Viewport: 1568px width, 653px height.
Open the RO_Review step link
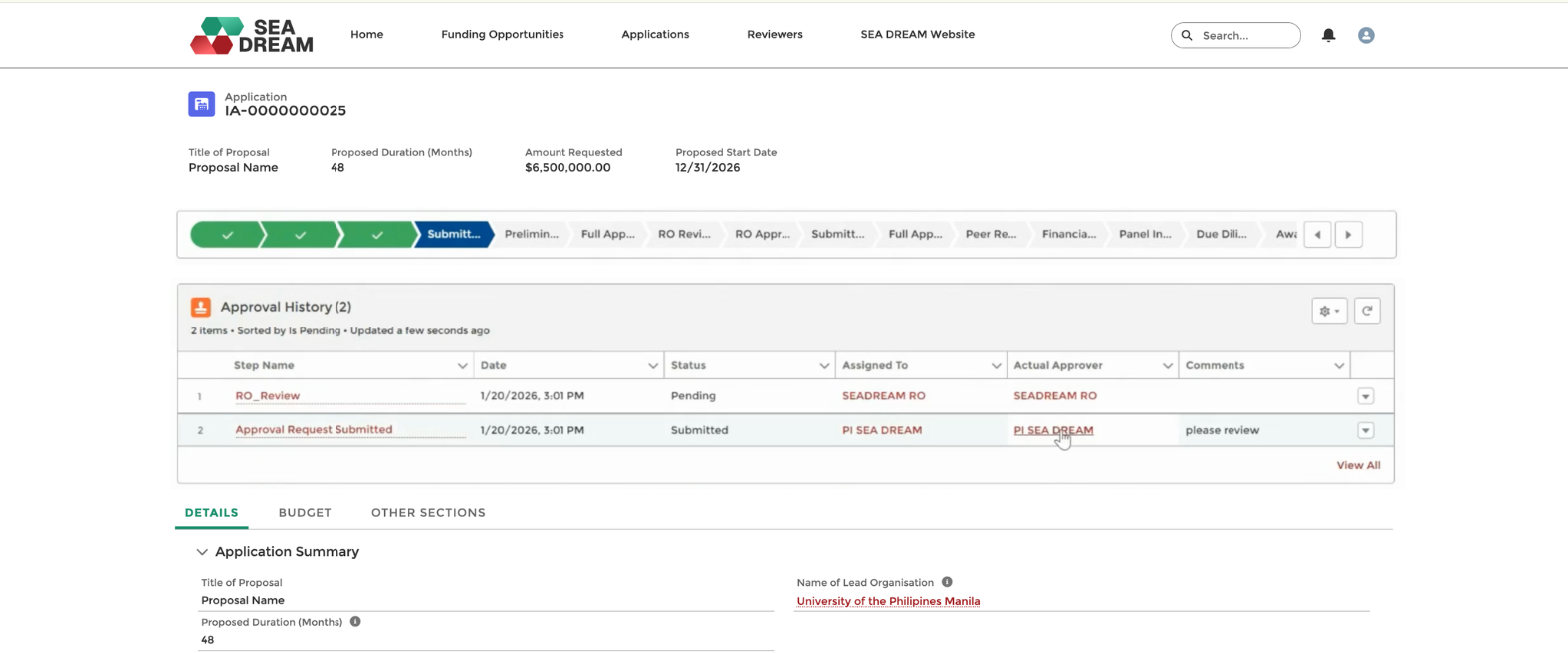pos(268,396)
